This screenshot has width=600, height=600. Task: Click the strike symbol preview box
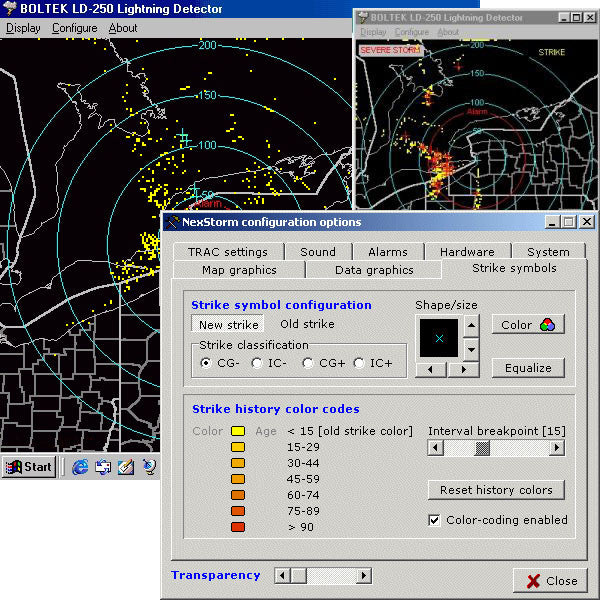tap(439, 338)
